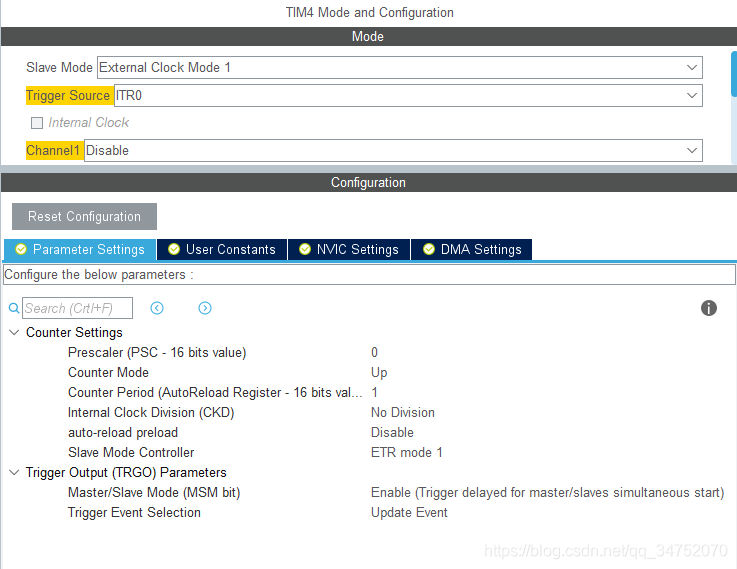The width and height of the screenshot is (737, 569).
Task: Click the Trigger Event Selection label
Action: (134, 513)
